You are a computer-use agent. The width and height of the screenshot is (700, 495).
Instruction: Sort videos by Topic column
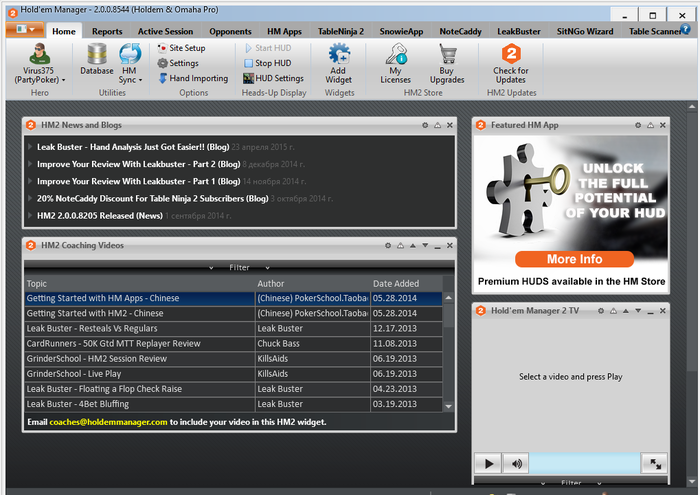pos(139,283)
